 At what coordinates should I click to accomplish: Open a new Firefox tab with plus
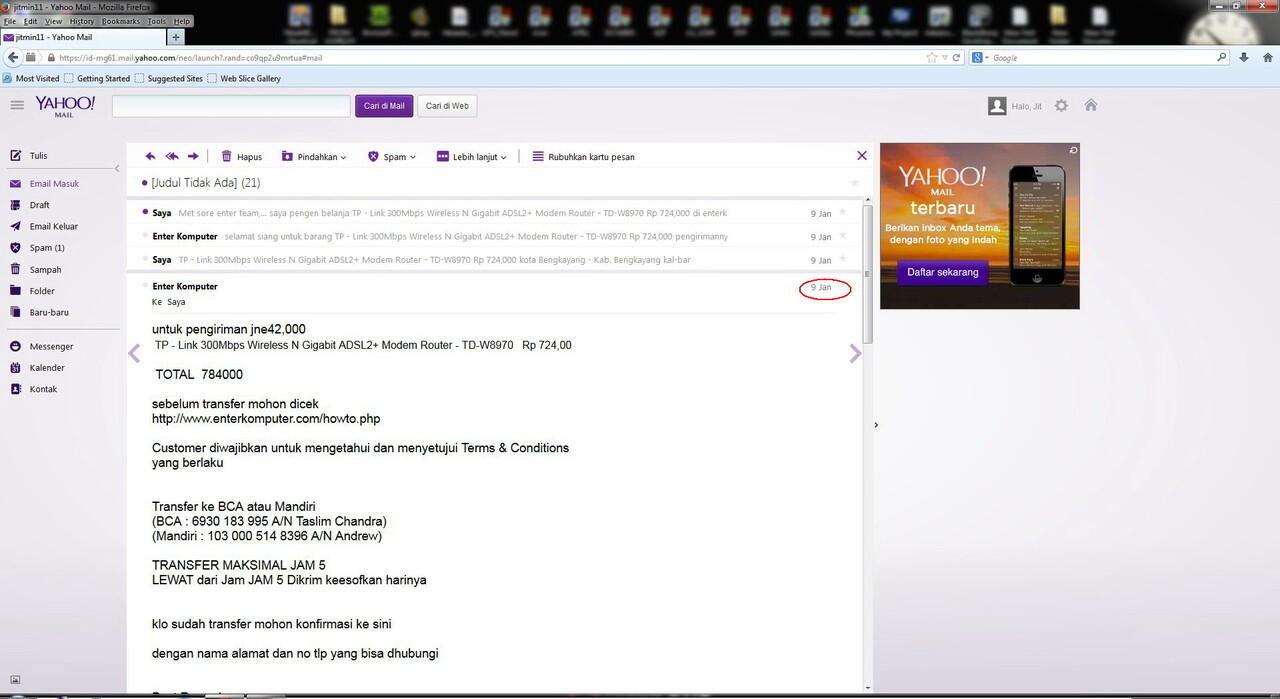pyautogui.click(x=177, y=37)
